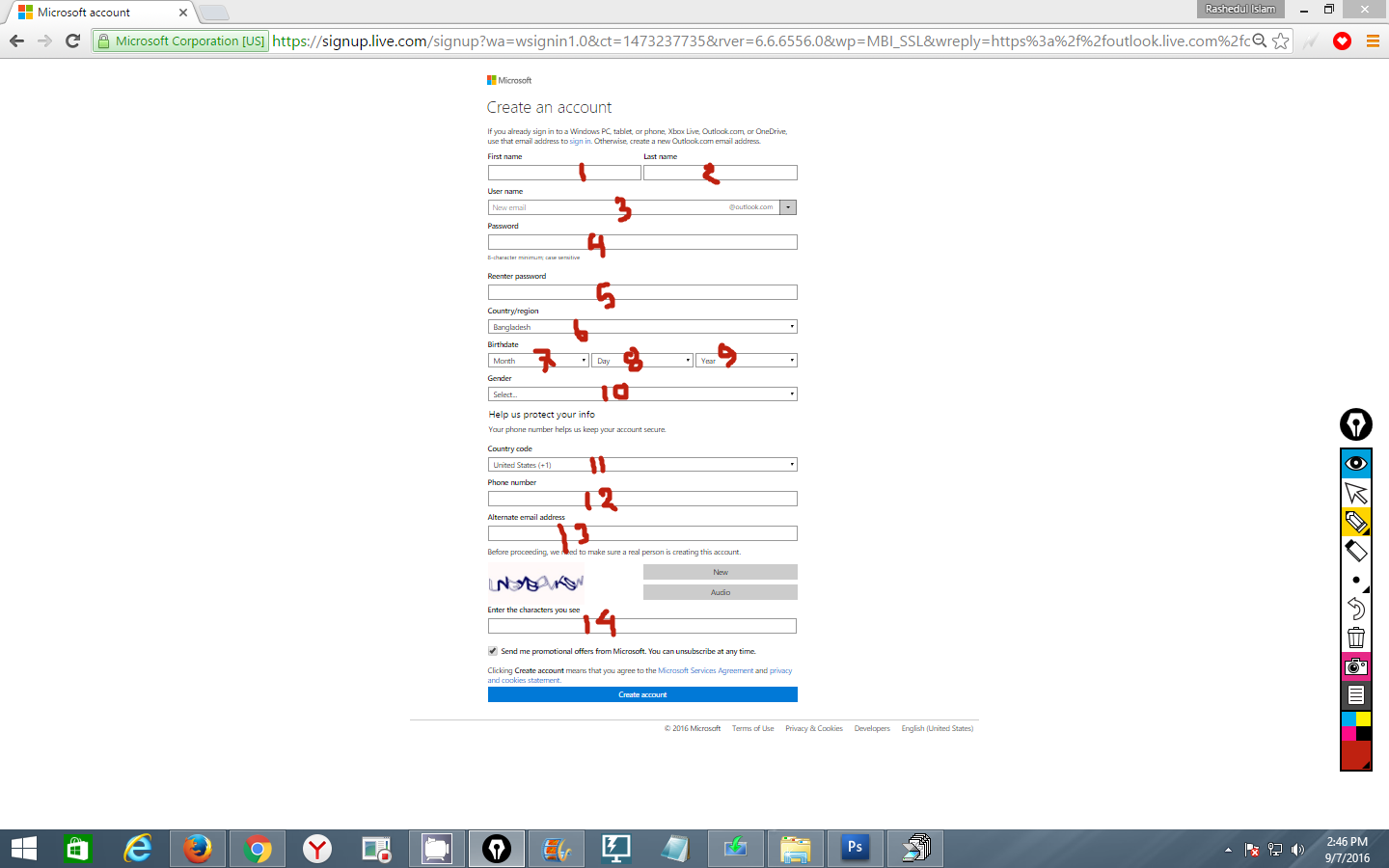
Task: Pick the magenta color swatch
Action: 1349,733
